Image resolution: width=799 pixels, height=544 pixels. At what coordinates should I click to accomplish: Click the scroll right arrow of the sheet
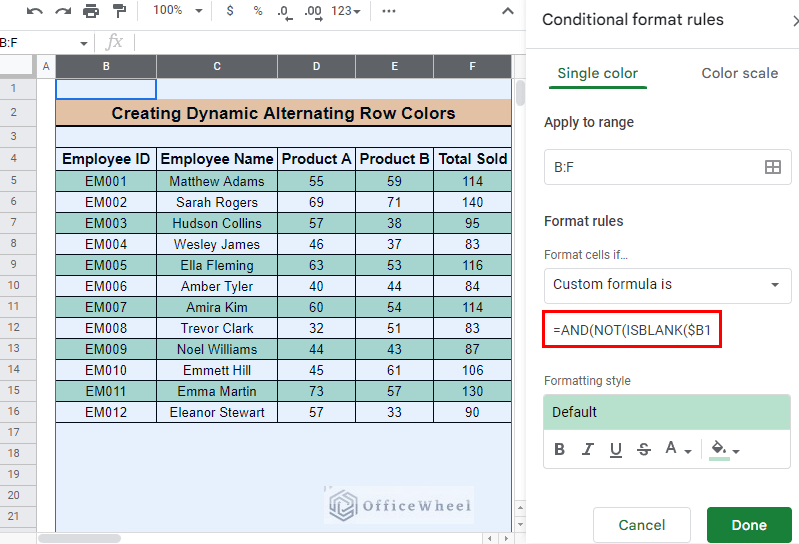tap(505, 538)
